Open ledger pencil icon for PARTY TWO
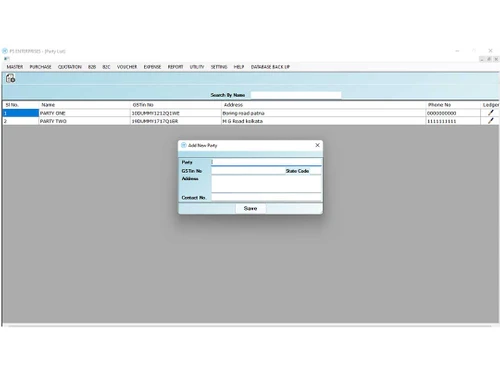The width and height of the screenshot is (500, 375). point(490,121)
